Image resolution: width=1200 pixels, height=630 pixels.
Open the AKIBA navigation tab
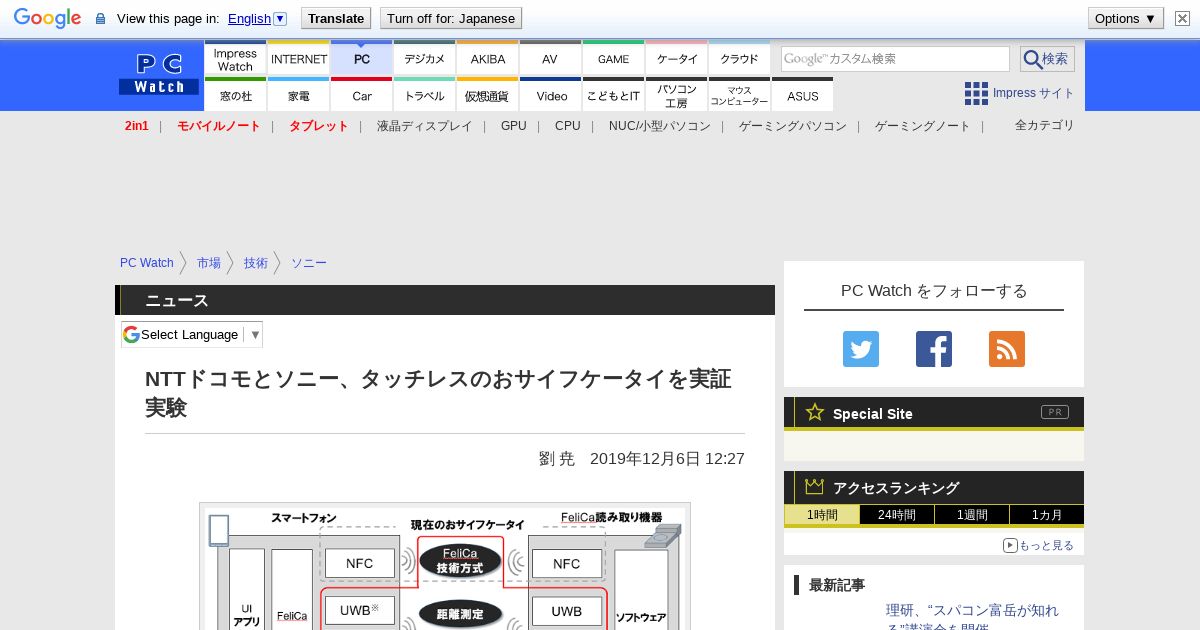click(x=488, y=59)
